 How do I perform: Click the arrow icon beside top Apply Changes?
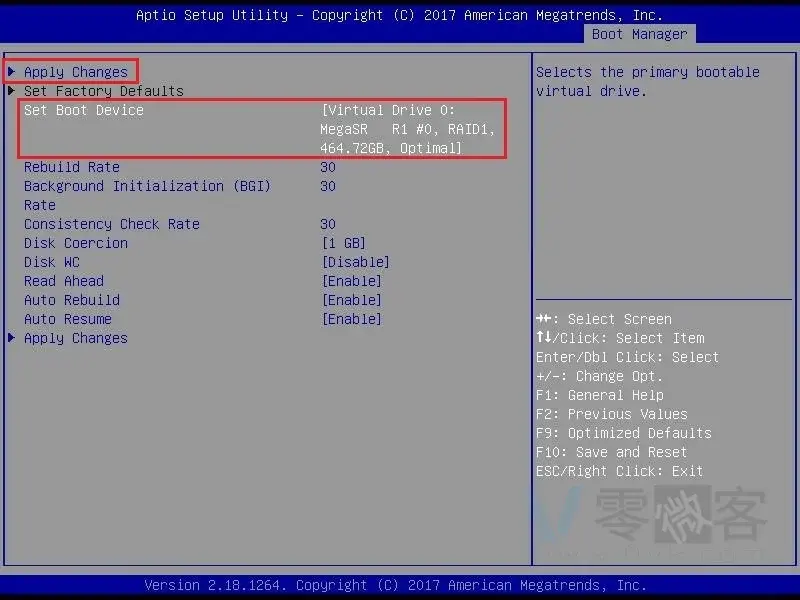[11, 72]
